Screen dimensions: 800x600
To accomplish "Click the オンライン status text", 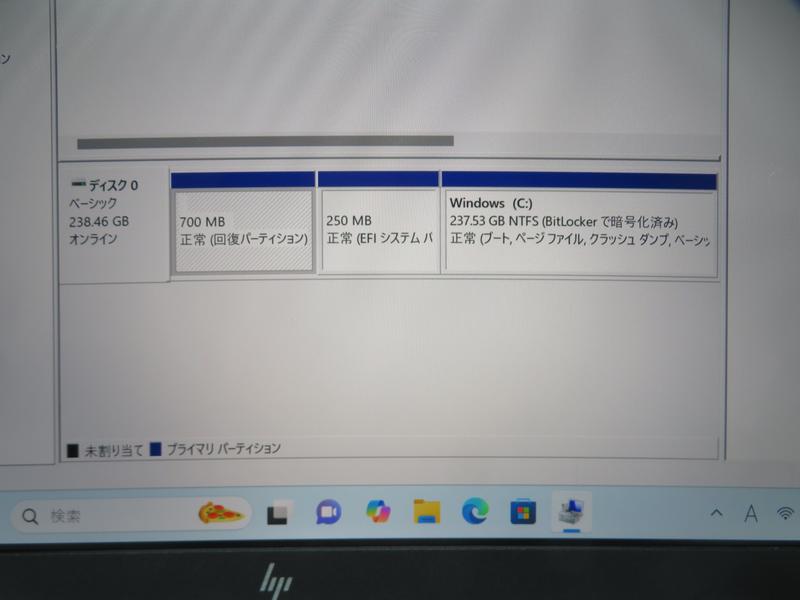I will point(93,239).
